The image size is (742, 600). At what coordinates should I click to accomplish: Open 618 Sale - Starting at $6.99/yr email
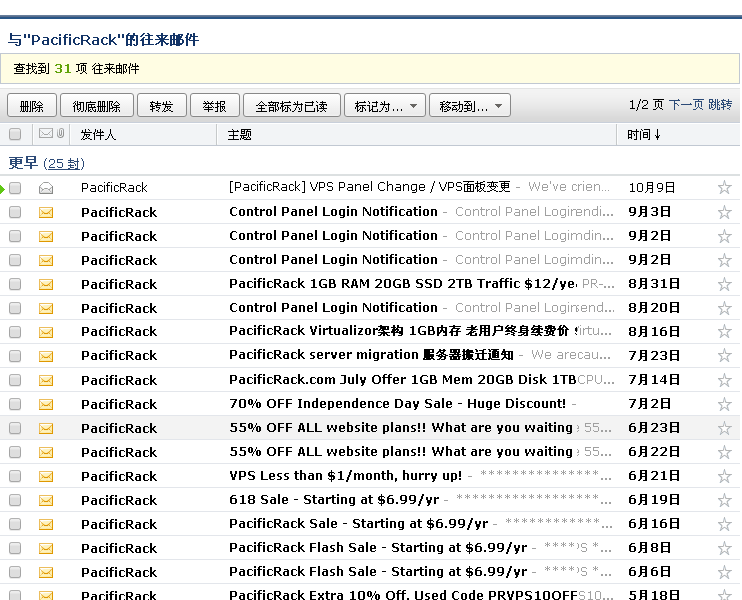[x=334, y=500]
